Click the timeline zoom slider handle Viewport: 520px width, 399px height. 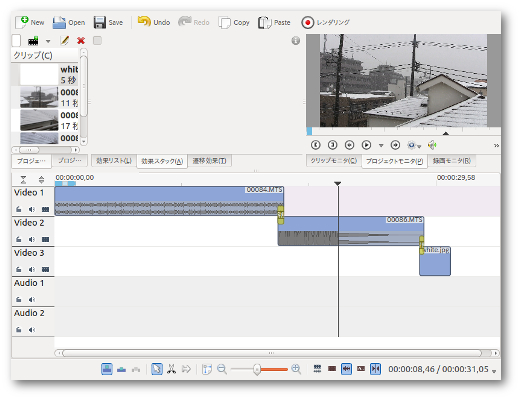(256, 369)
